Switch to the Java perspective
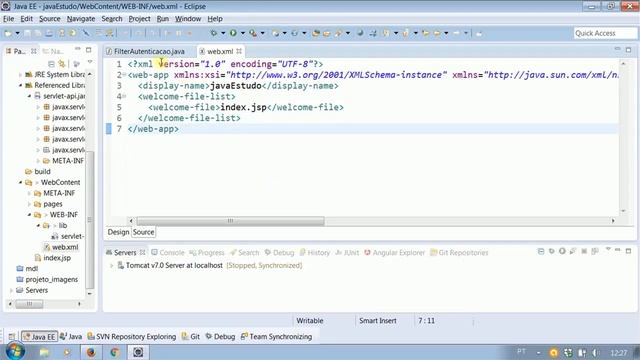Viewport: 640px width, 360px height. pos(71,337)
